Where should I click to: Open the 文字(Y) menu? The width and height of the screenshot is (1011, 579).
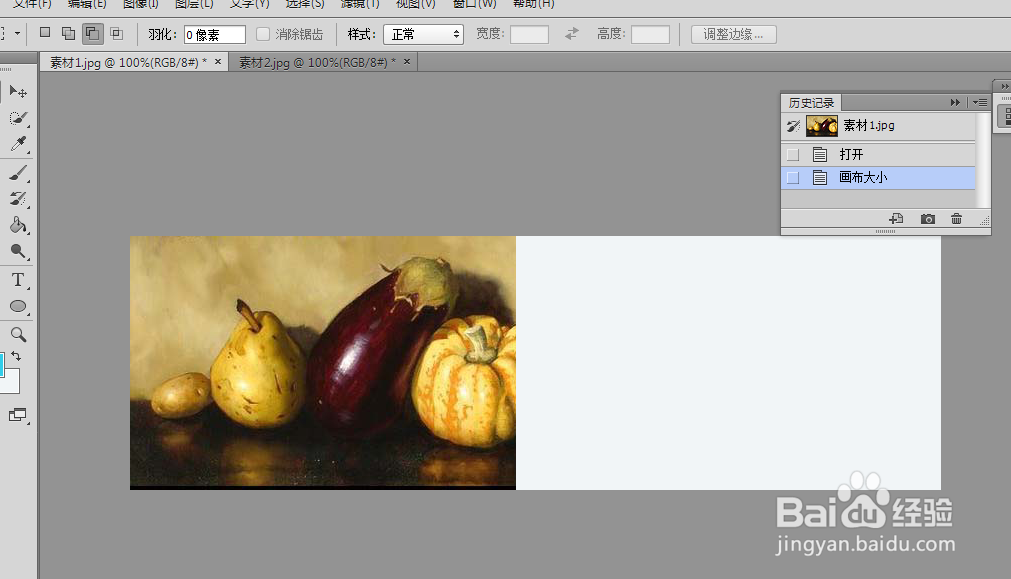[x=250, y=5]
